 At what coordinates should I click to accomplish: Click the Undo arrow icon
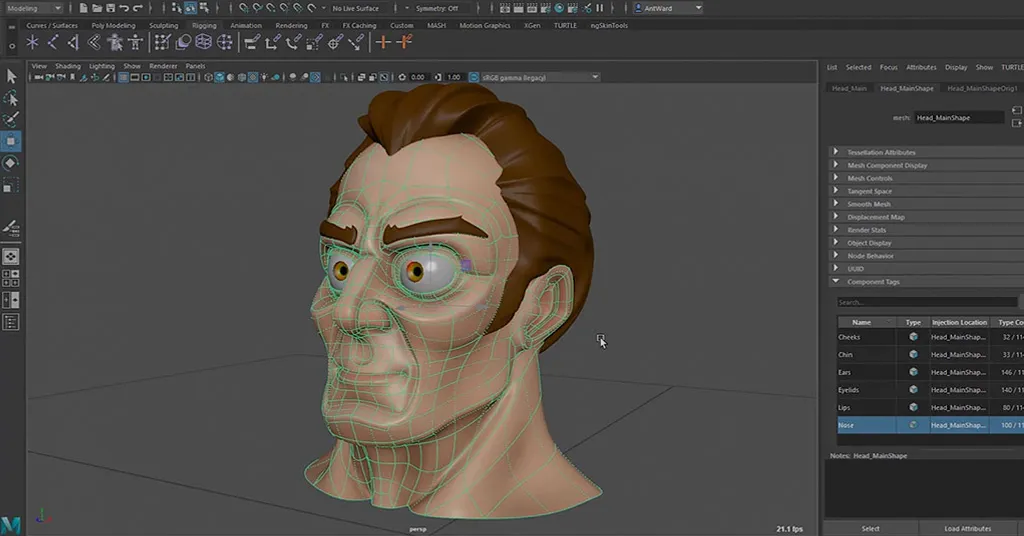pos(124,8)
